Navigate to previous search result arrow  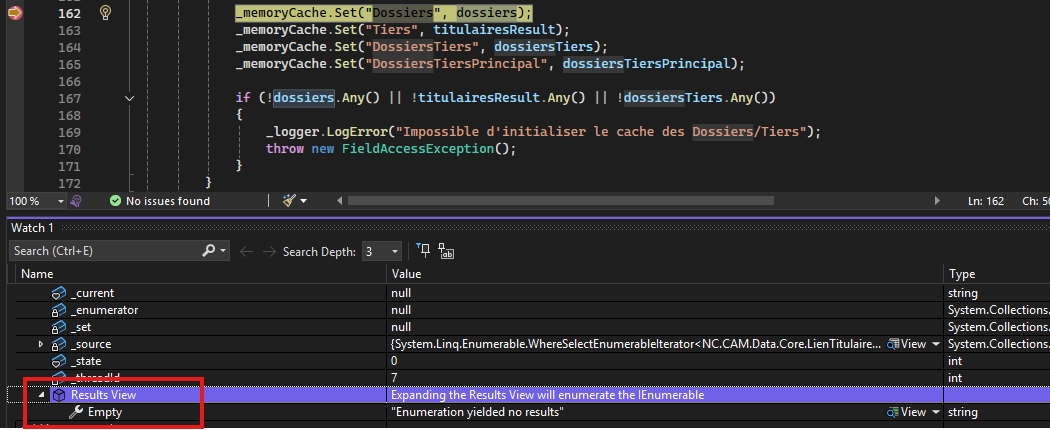coord(248,250)
